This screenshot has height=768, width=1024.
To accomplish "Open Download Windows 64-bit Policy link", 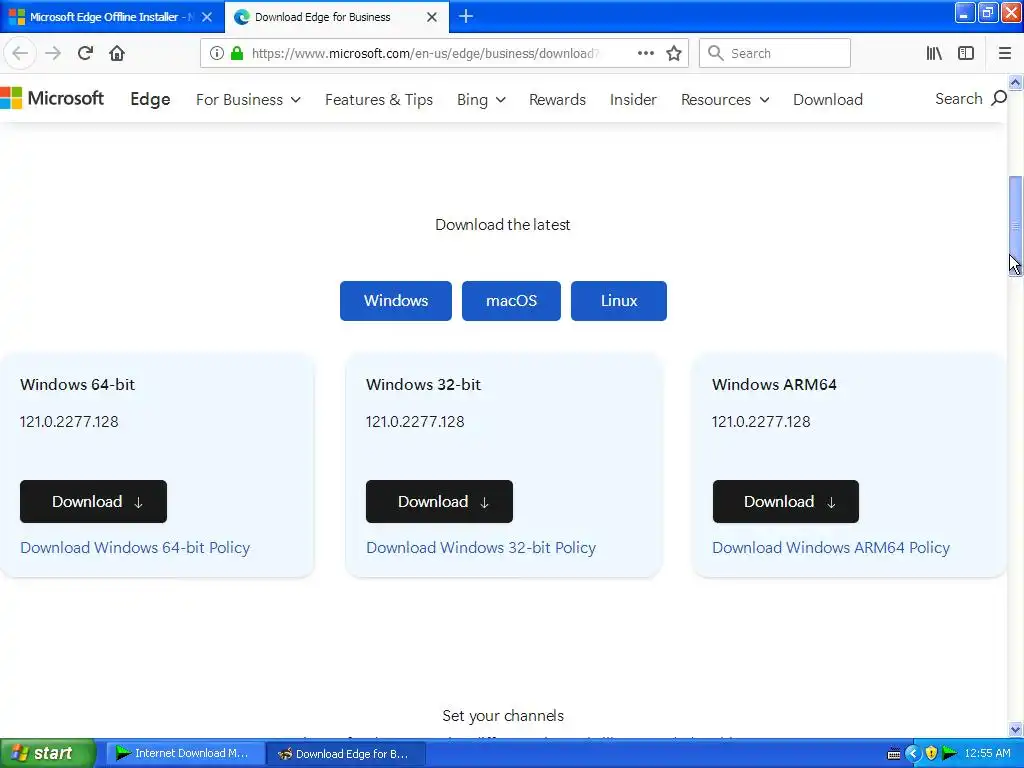I will pyautogui.click(x=135, y=547).
